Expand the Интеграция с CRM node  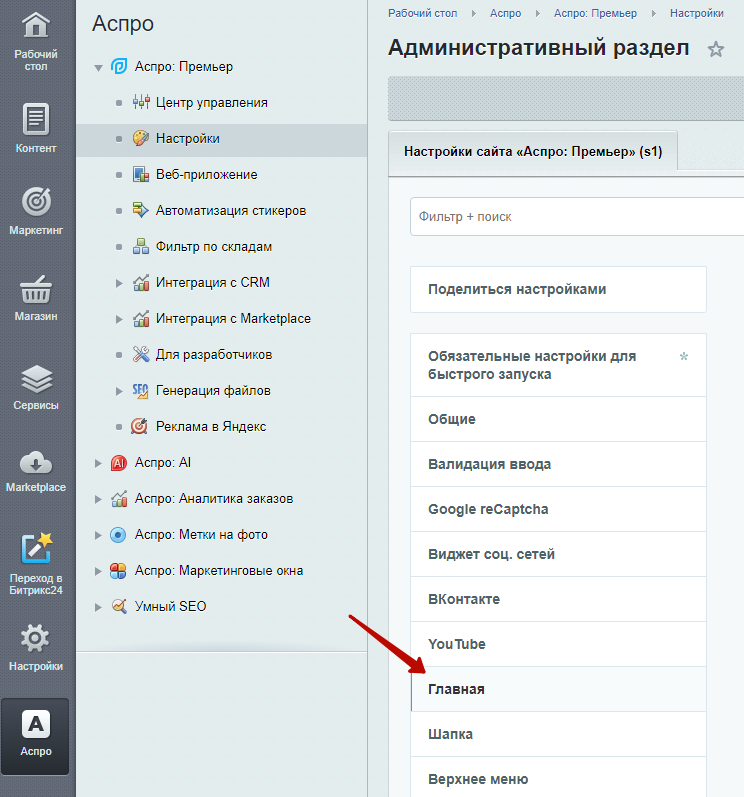[119, 283]
